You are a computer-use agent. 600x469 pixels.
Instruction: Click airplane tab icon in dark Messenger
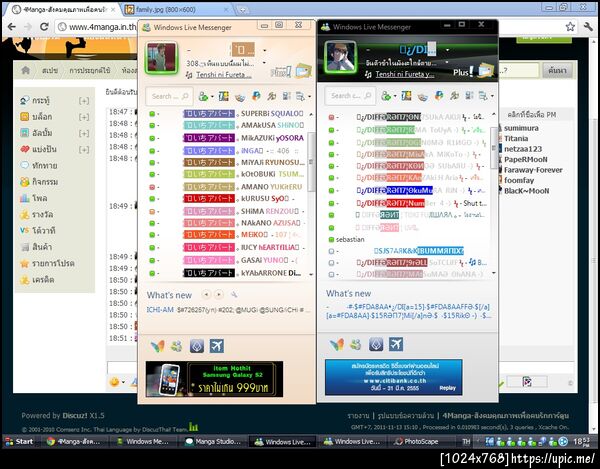pyautogui.click(x=396, y=344)
